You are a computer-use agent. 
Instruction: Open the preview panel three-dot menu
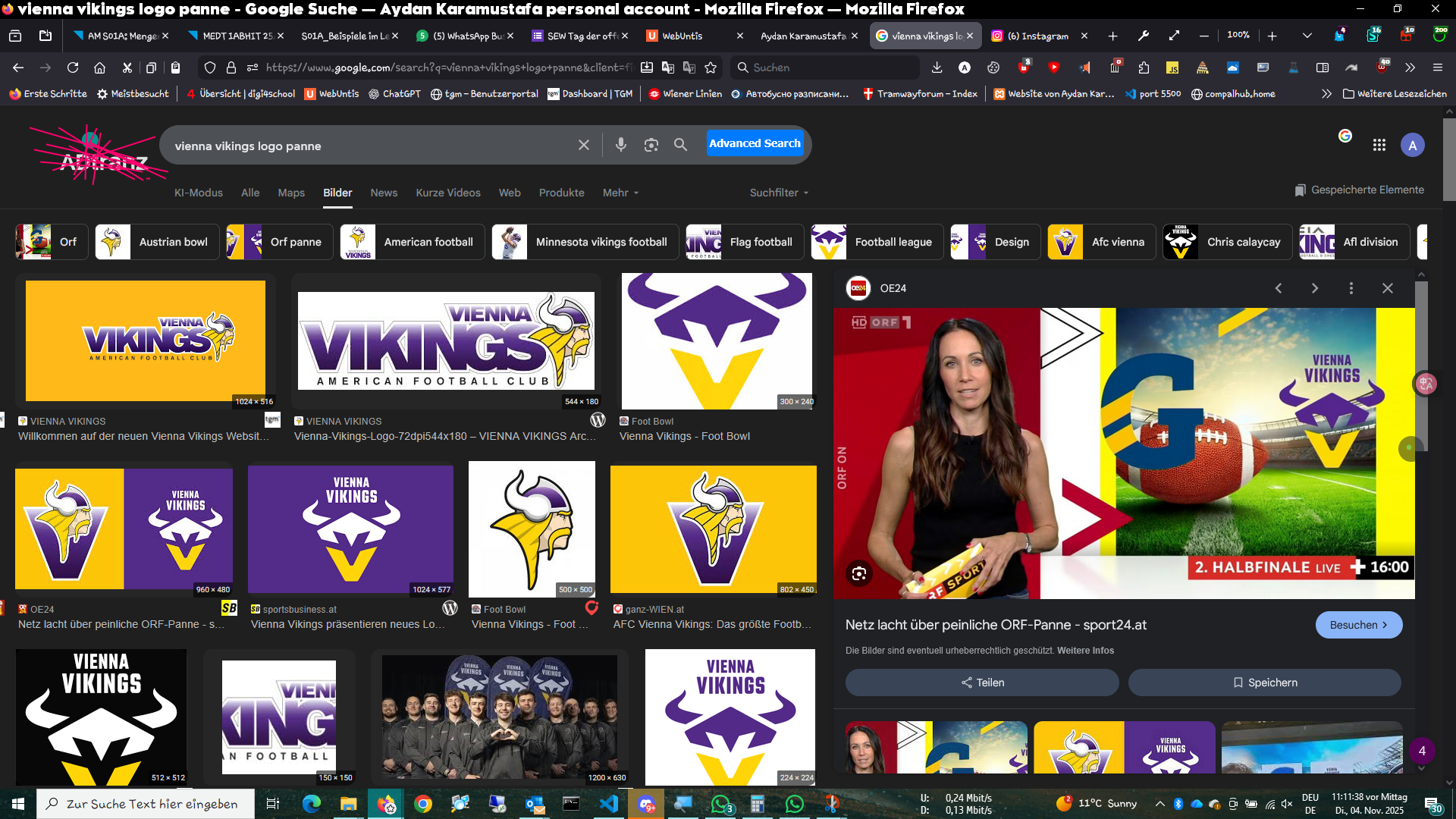[1351, 288]
